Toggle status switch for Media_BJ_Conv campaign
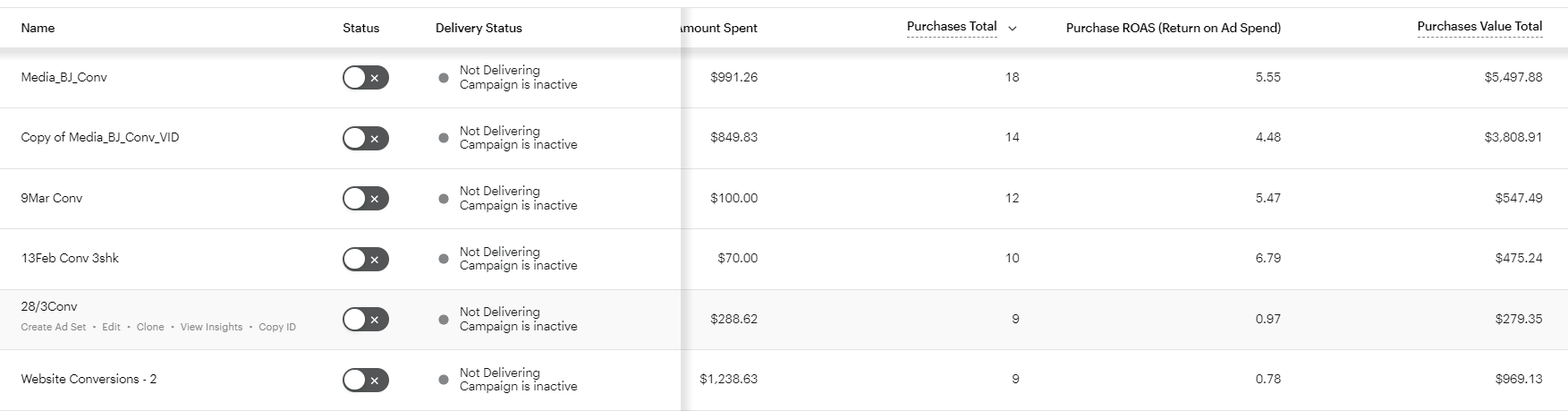Screen dimensions: 1568x411 [x=365, y=78]
